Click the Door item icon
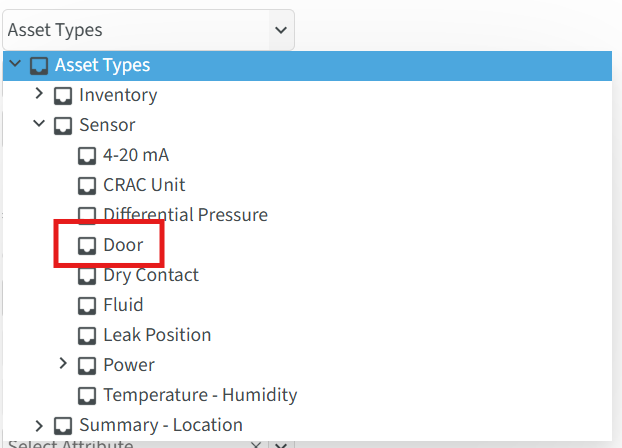 87,245
